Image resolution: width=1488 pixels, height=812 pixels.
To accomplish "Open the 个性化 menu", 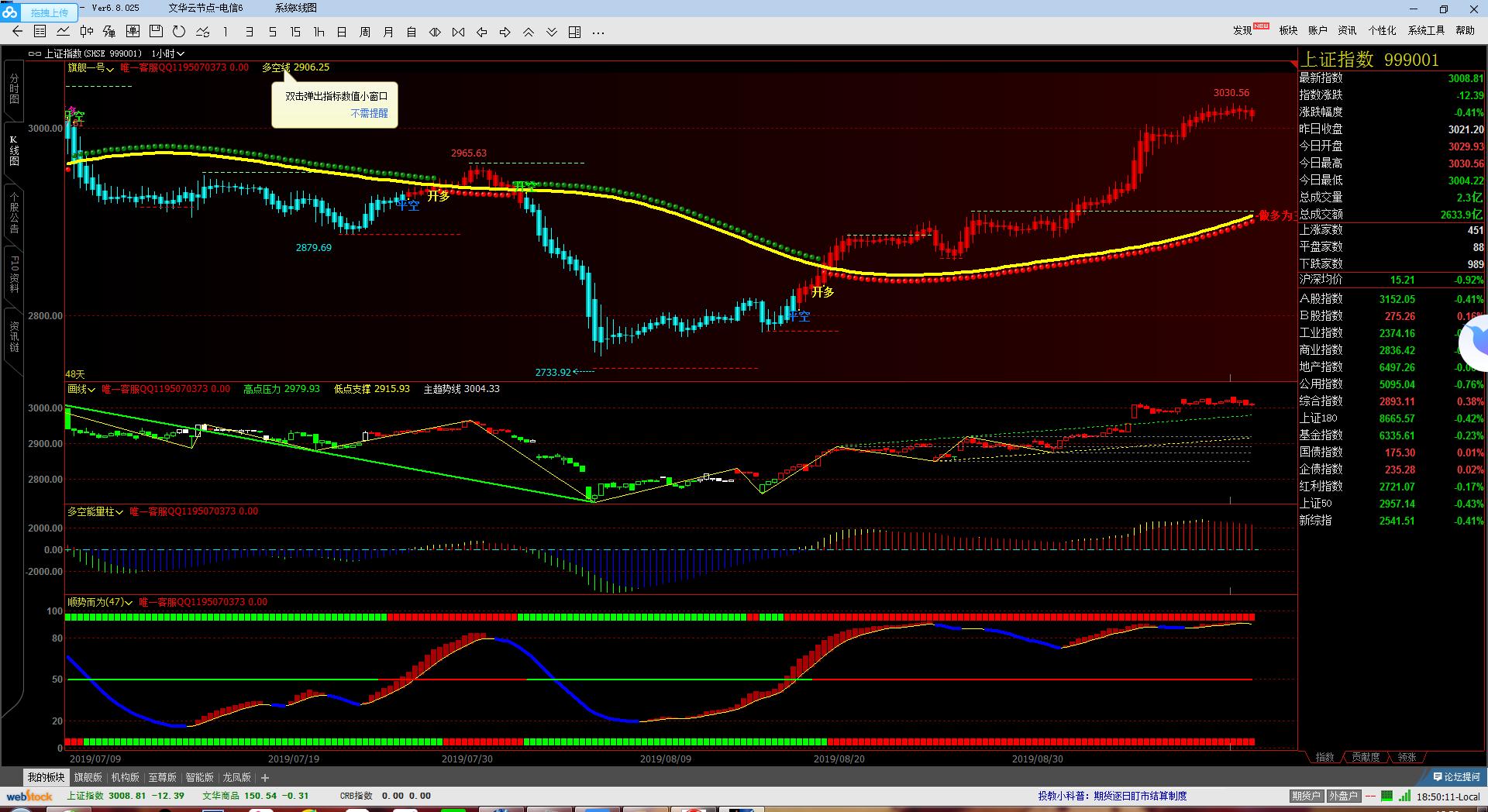I will (x=1382, y=30).
